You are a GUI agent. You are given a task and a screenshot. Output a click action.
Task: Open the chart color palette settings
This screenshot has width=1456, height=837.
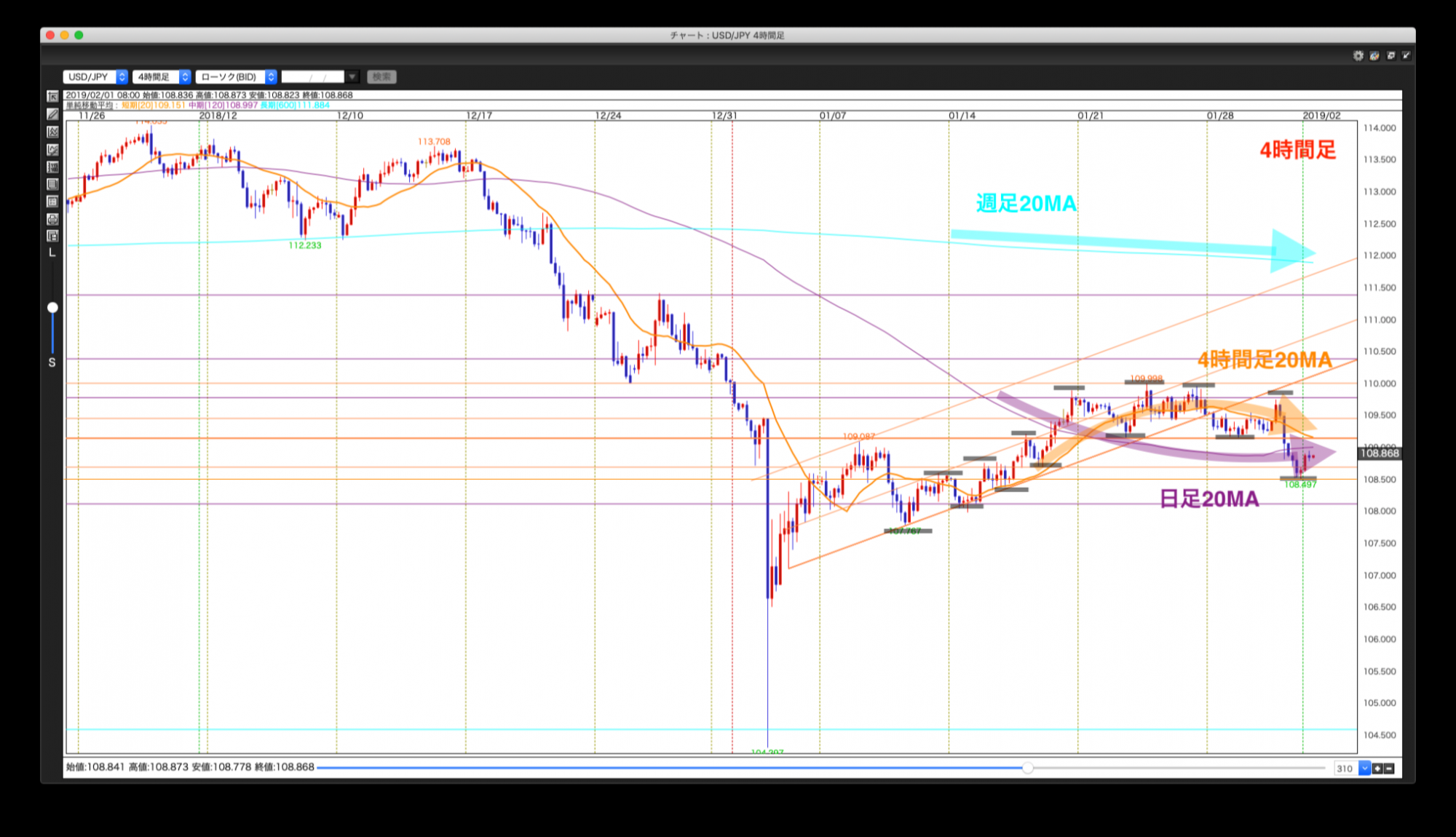tap(1374, 55)
